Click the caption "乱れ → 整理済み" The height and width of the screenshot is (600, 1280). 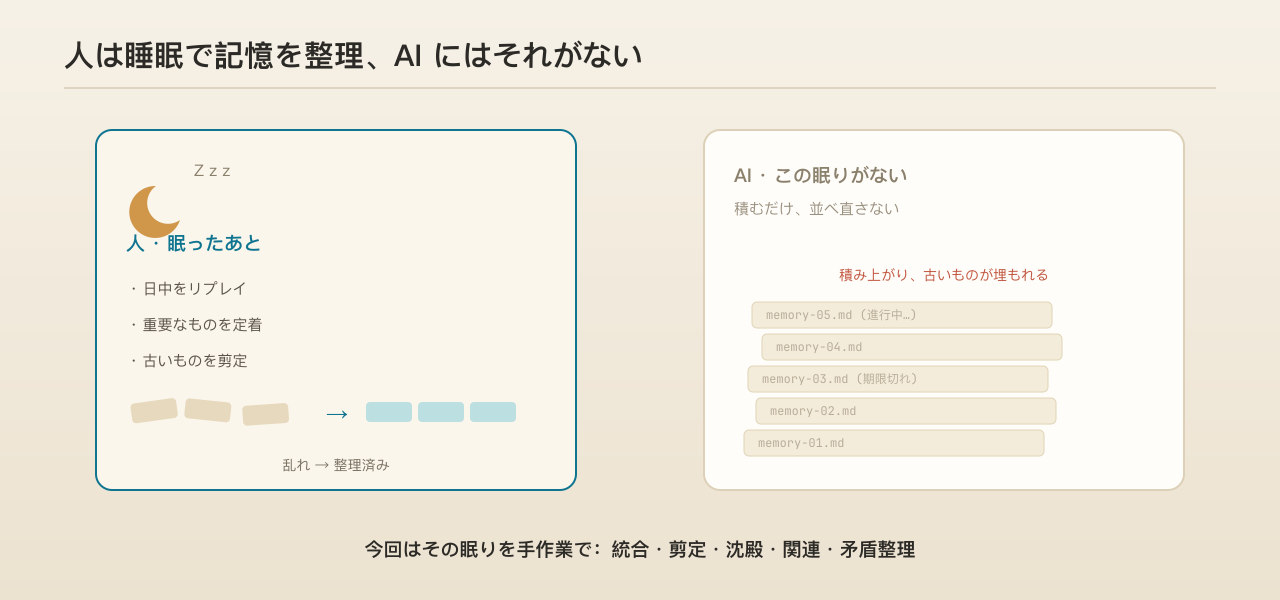pos(336,465)
